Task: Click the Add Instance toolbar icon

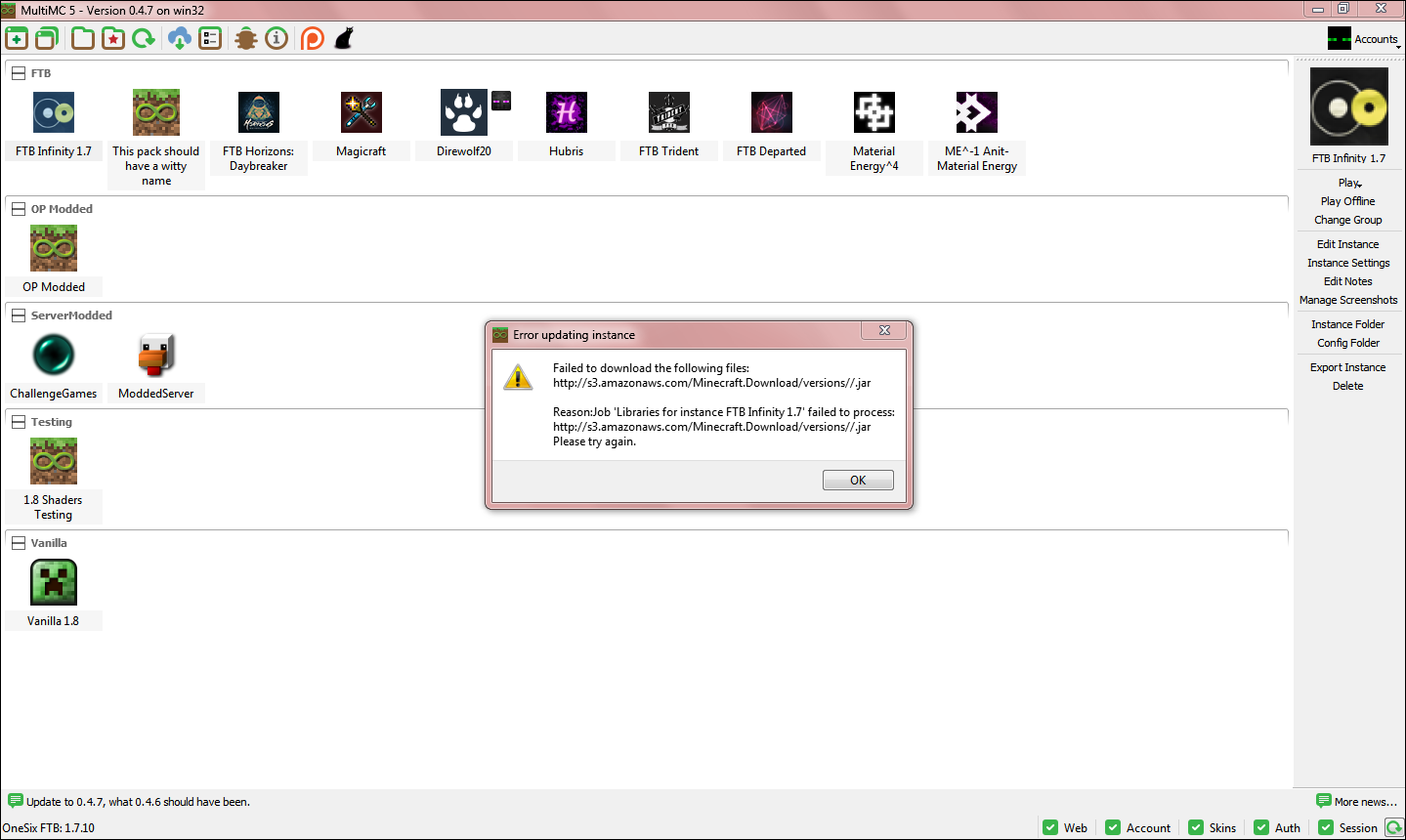Action: 17,38
